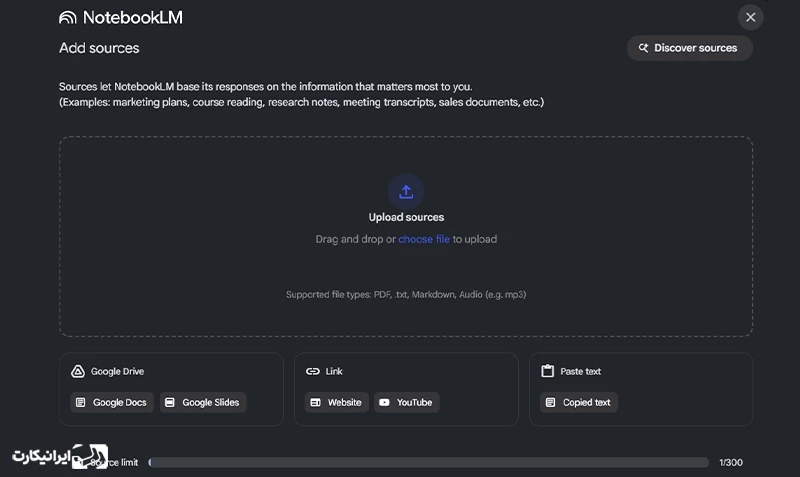Close the Add sources dialog
The width and height of the screenshot is (800, 477).
click(751, 17)
